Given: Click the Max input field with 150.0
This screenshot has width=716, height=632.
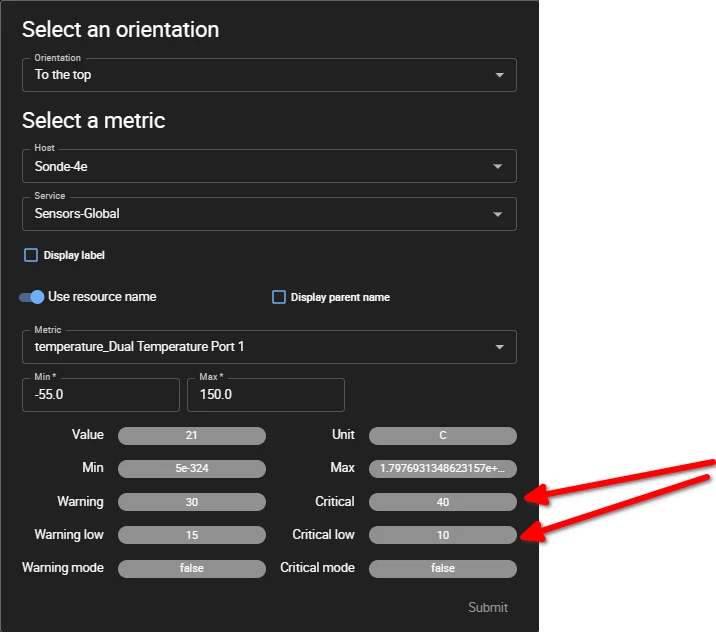Looking at the screenshot, I should (x=266, y=395).
